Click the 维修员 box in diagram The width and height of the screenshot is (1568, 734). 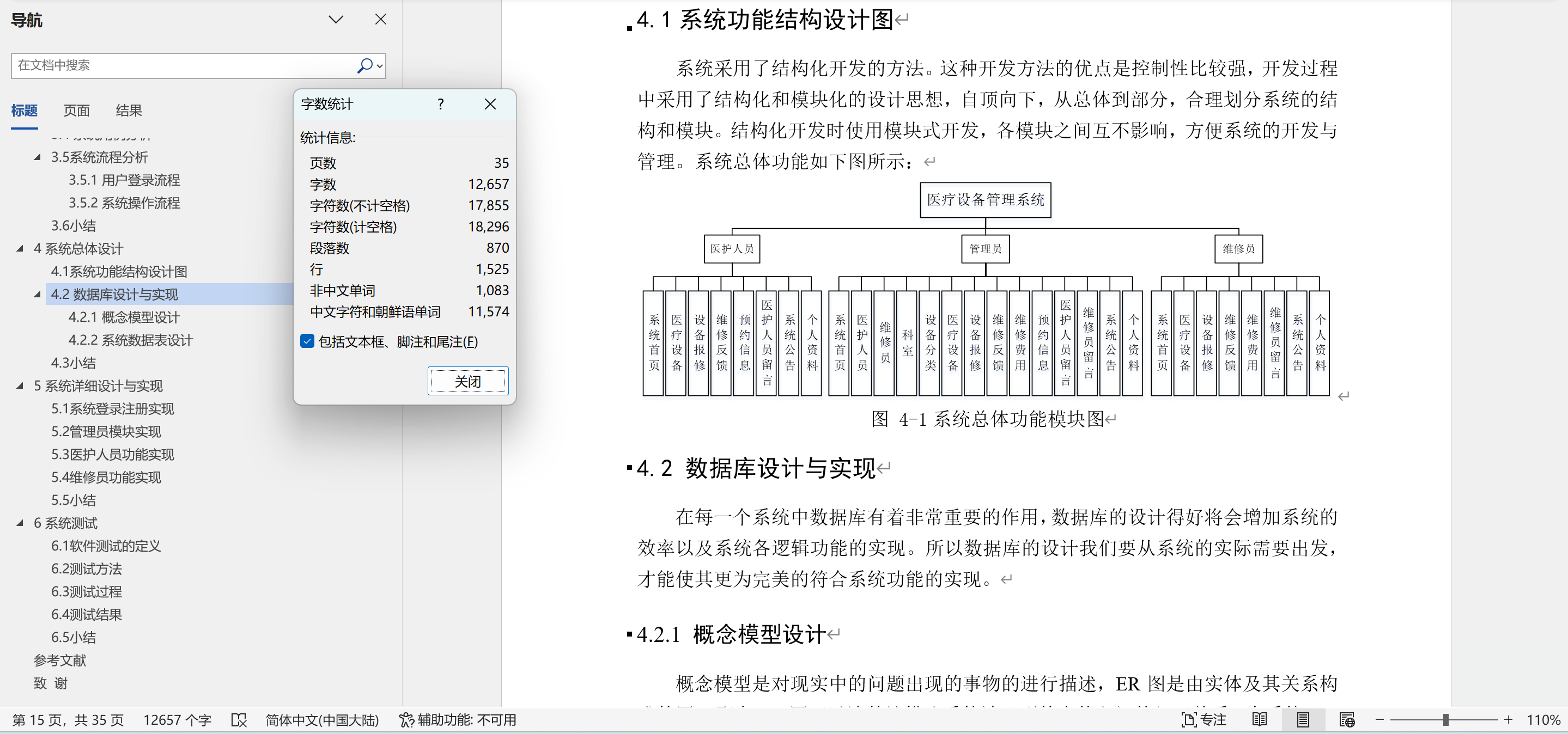pyautogui.click(x=1239, y=249)
